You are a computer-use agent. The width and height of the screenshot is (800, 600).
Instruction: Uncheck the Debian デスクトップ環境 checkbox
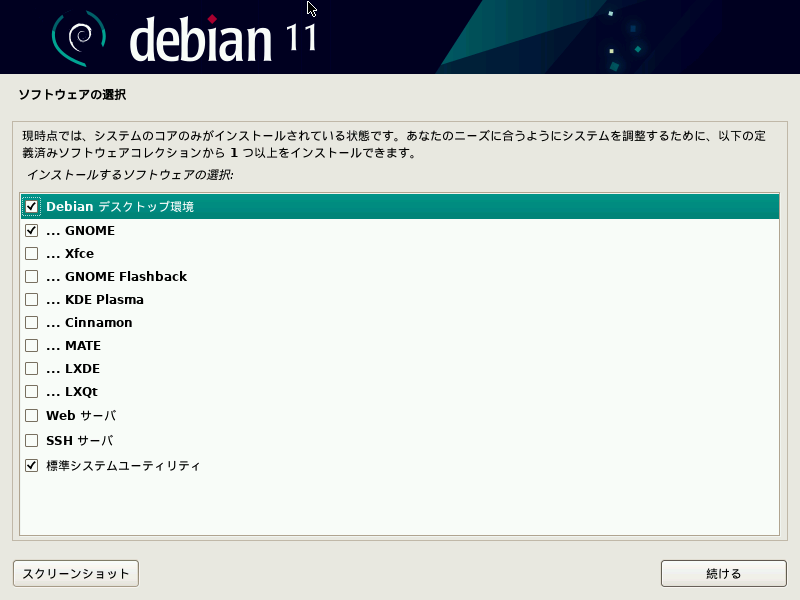coord(32,207)
